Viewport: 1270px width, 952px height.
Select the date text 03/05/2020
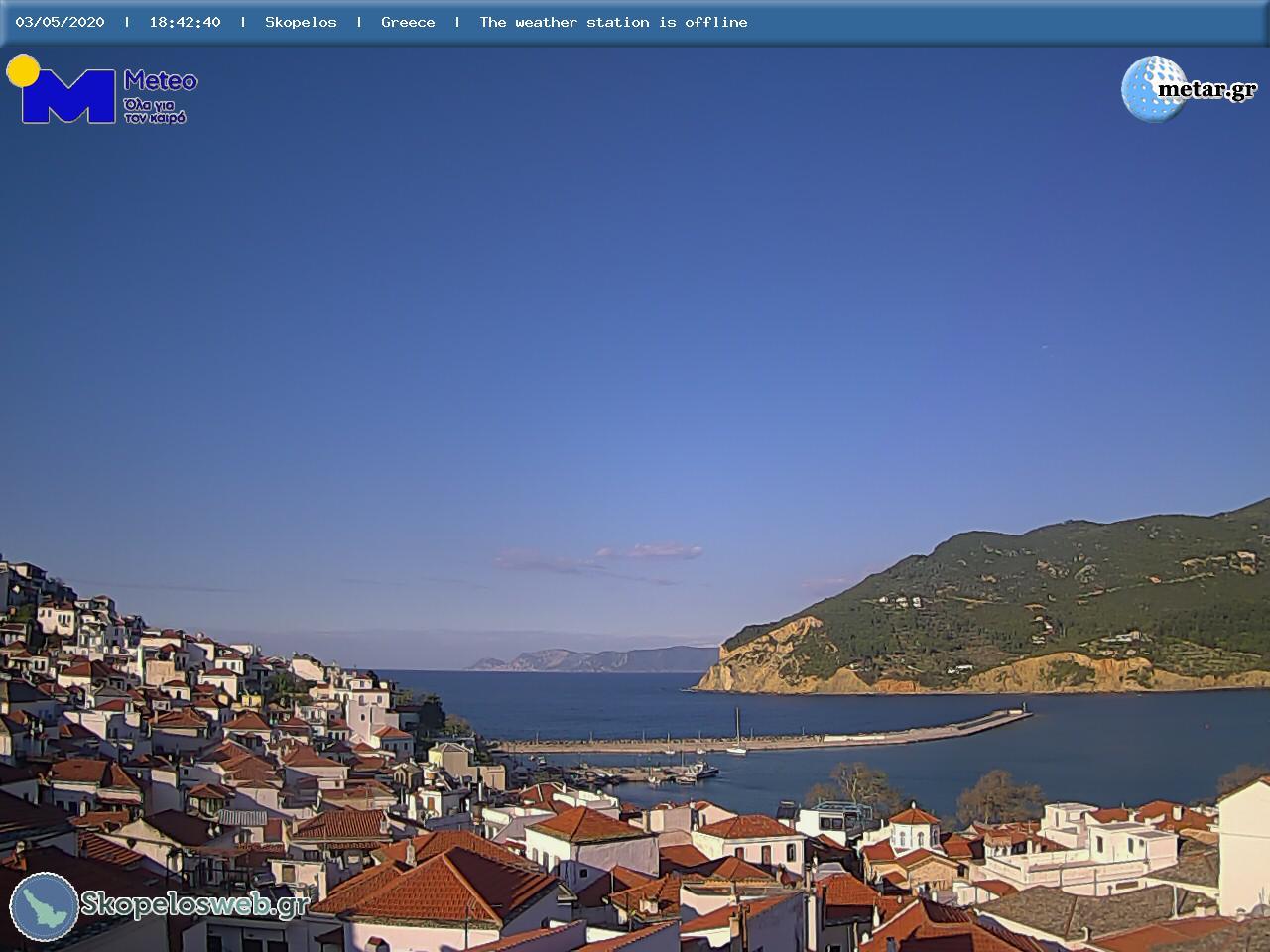point(60,22)
